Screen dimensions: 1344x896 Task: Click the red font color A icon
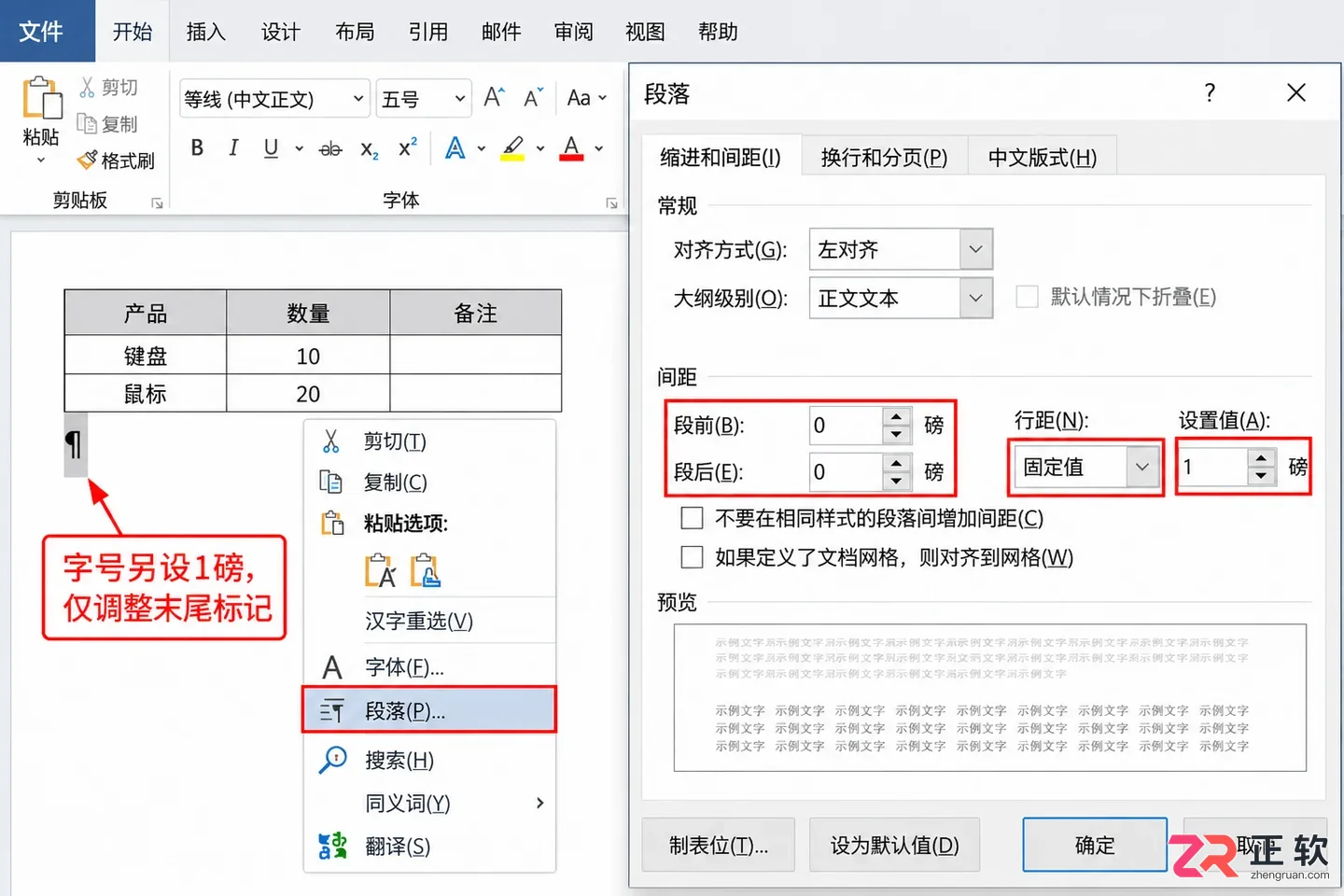[x=571, y=147]
